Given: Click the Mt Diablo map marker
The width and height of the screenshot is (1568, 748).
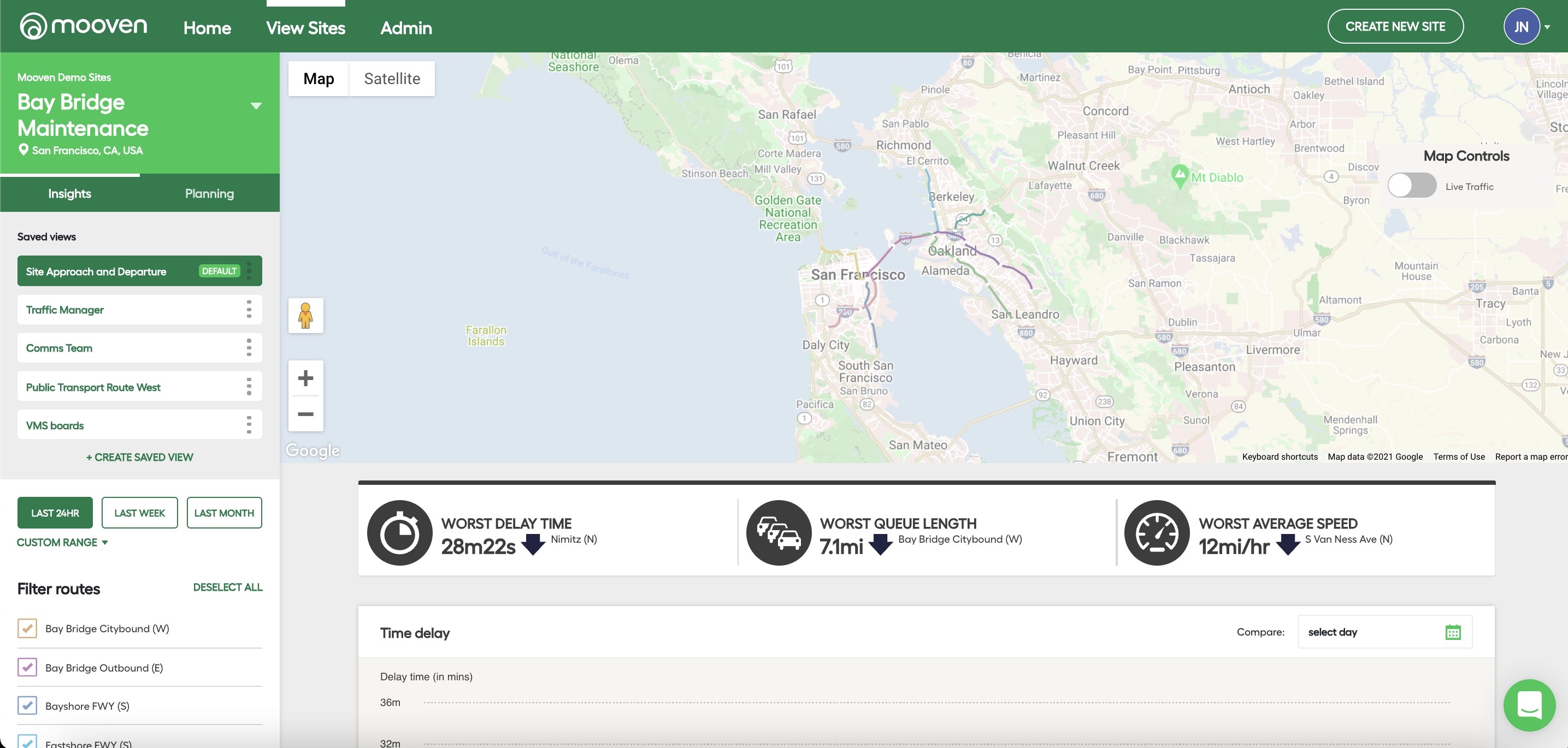Looking at the screenshot, I should pos(1180,175).
